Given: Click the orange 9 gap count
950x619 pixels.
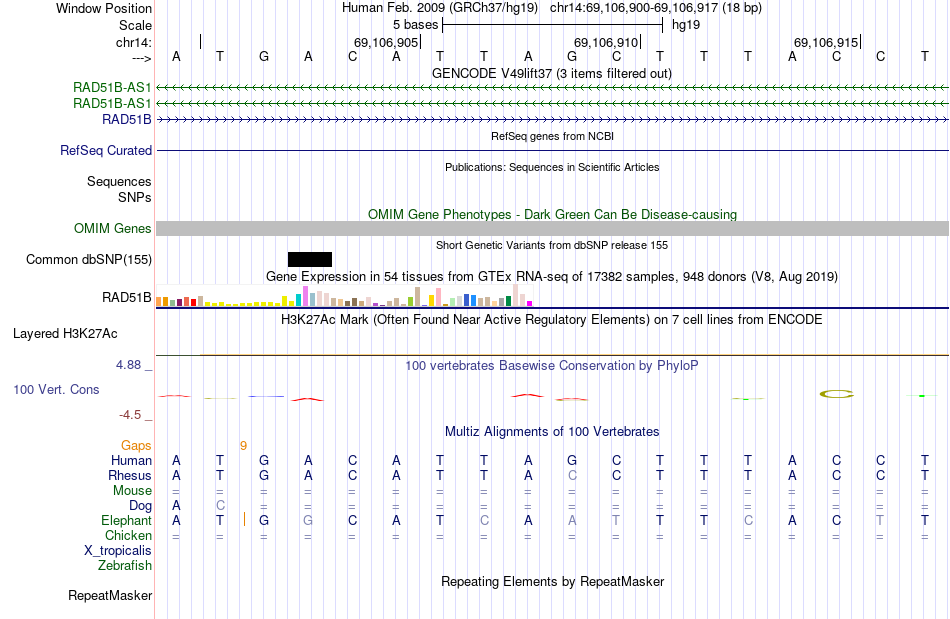Looking at the screenshot, I should click(244, 446).
